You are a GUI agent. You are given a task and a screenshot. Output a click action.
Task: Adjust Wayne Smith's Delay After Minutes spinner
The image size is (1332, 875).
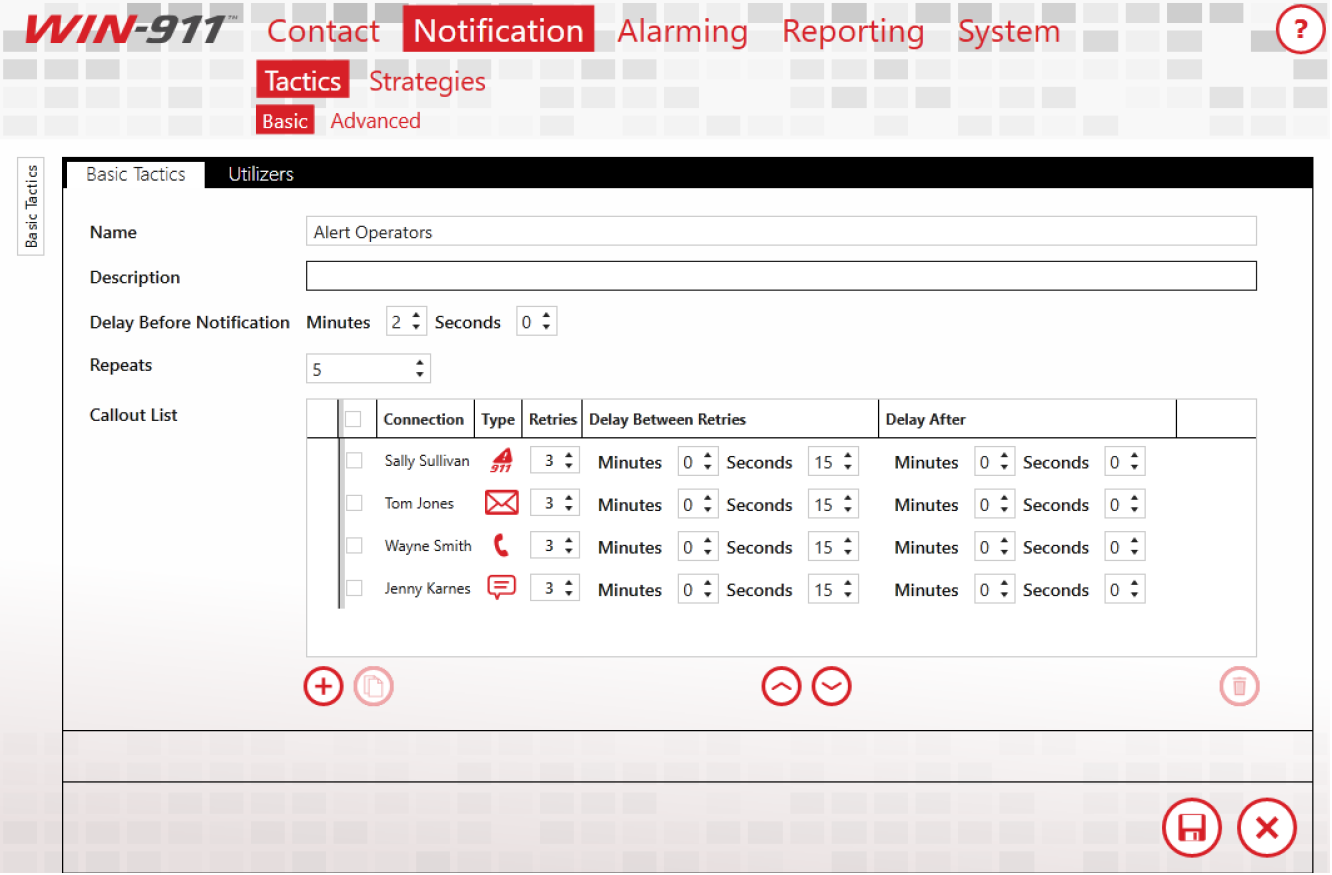[994, 547]
